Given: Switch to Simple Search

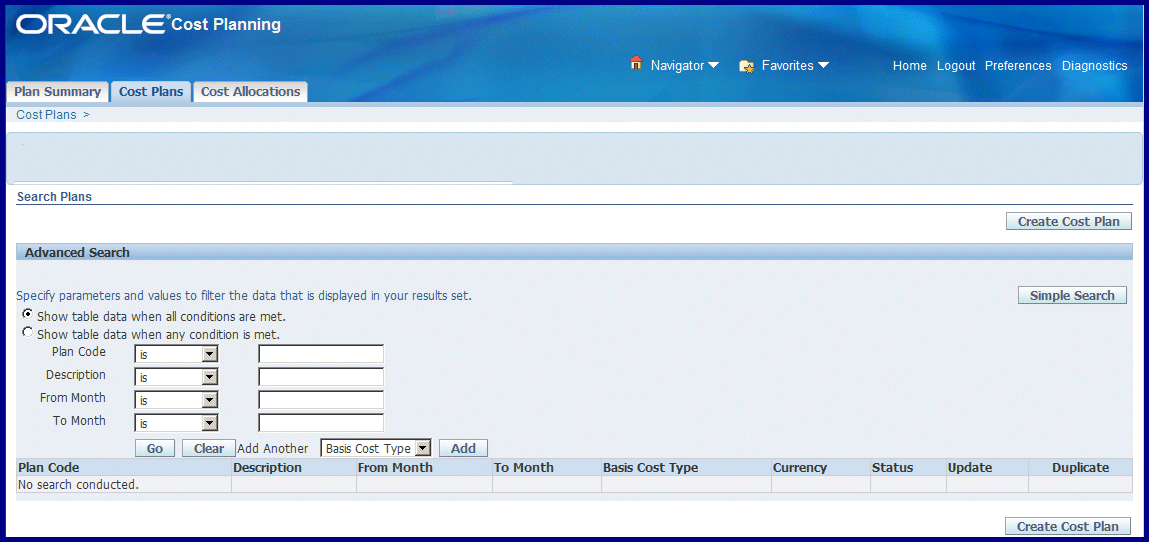Looking at the screenshot, I should pos(1072,295).
